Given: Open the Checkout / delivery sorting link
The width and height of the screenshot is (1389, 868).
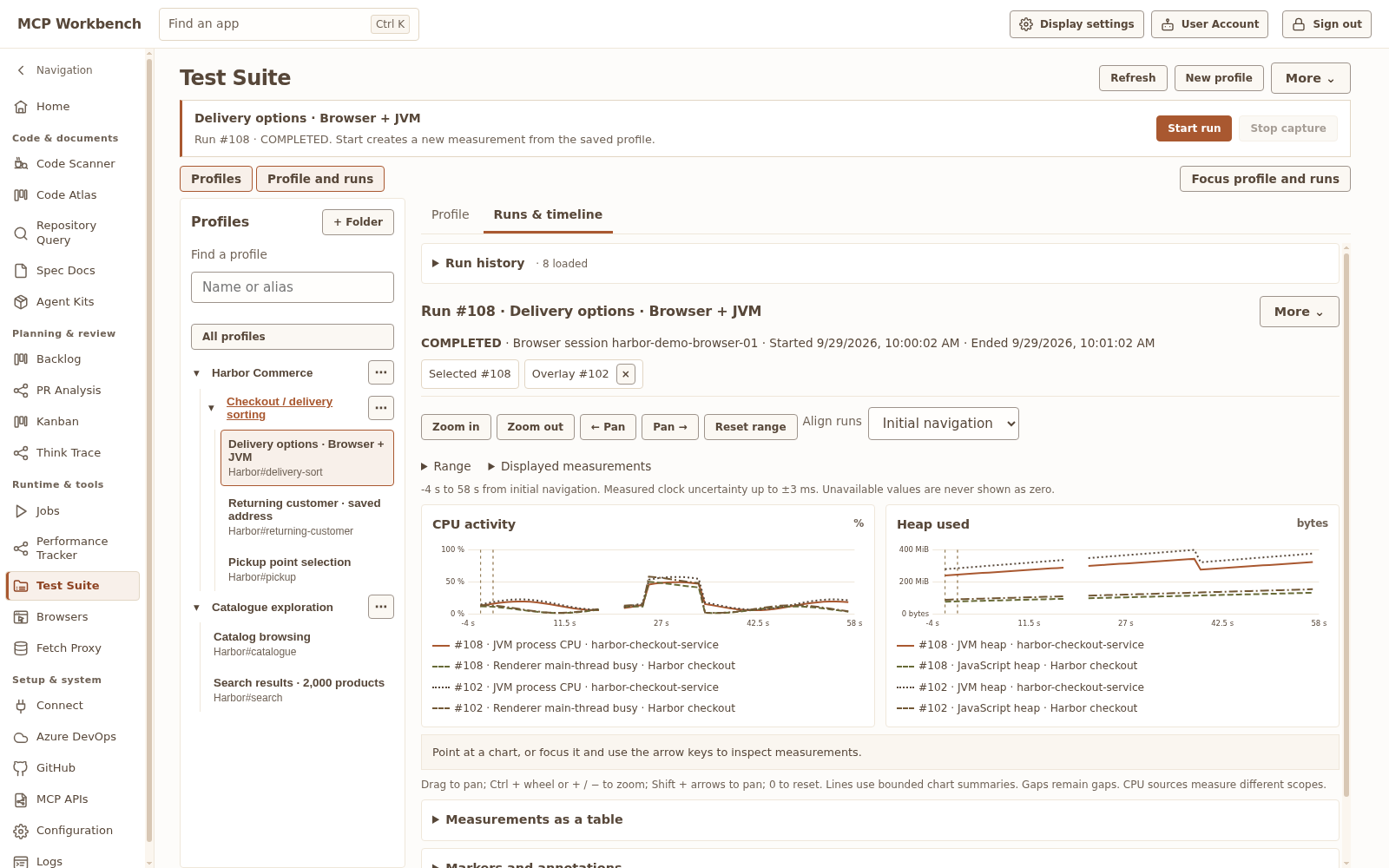Looking at the screenshot, I should [280, 408].
